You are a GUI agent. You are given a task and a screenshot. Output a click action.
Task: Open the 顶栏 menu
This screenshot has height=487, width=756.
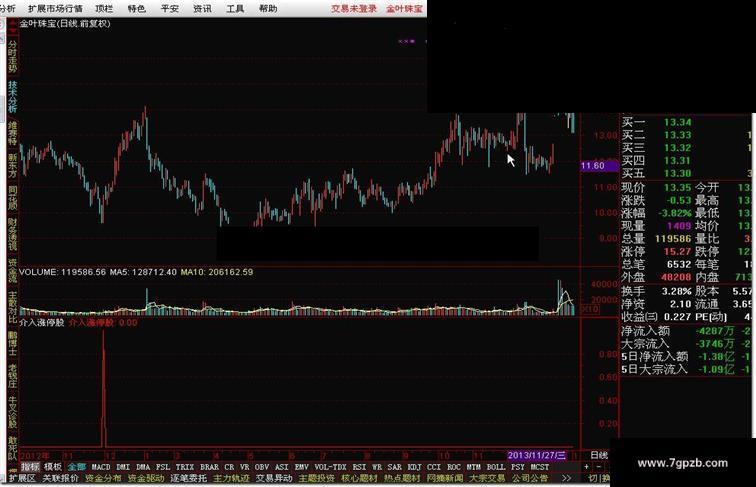104,9
